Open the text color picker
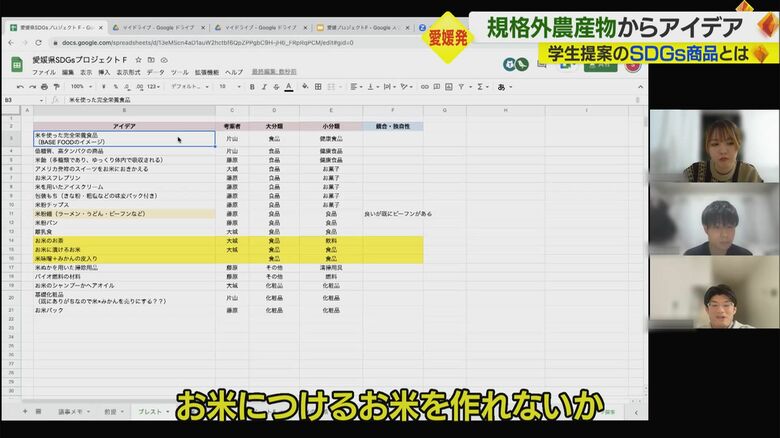The height and width of the screenshot is (438, 780). [x=289, y=87]
